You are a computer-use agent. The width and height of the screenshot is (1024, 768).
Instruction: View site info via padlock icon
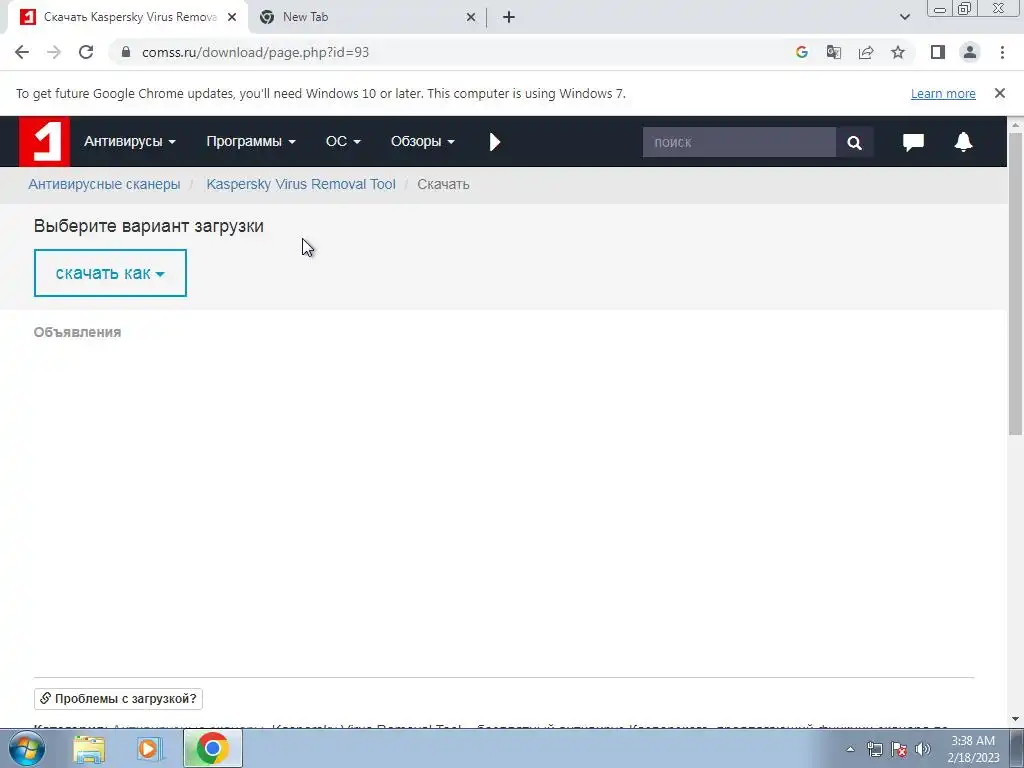coord(126,52)
